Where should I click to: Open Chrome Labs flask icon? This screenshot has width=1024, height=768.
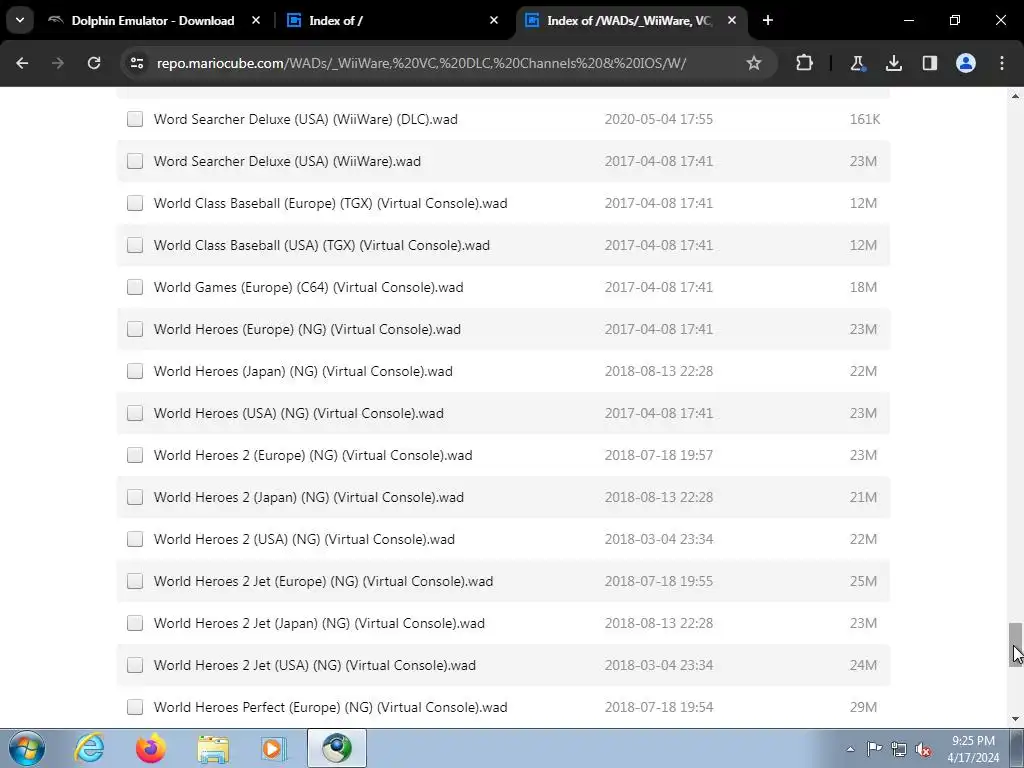pos(857,63)
